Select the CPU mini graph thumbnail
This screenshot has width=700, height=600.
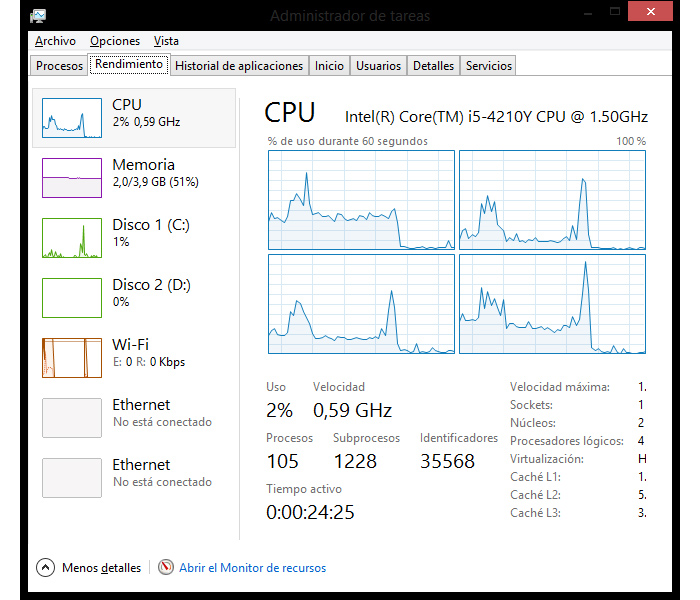pyautogui.click(x=71, y=118)
